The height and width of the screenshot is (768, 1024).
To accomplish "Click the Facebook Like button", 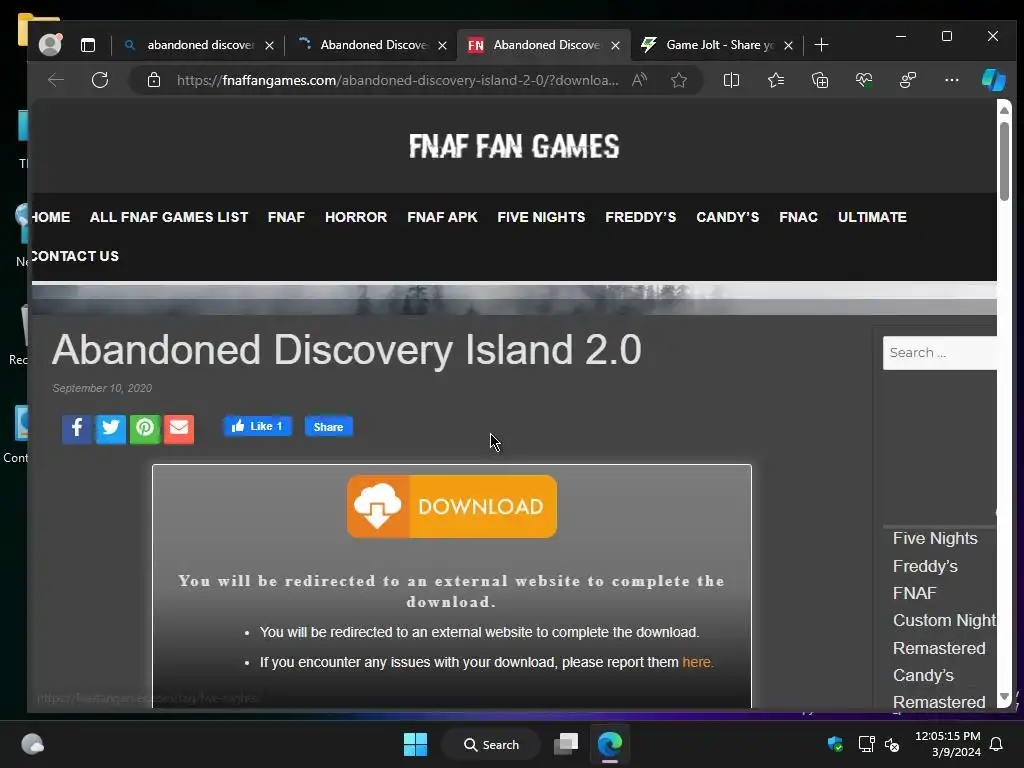I will (x=257, y=426).
